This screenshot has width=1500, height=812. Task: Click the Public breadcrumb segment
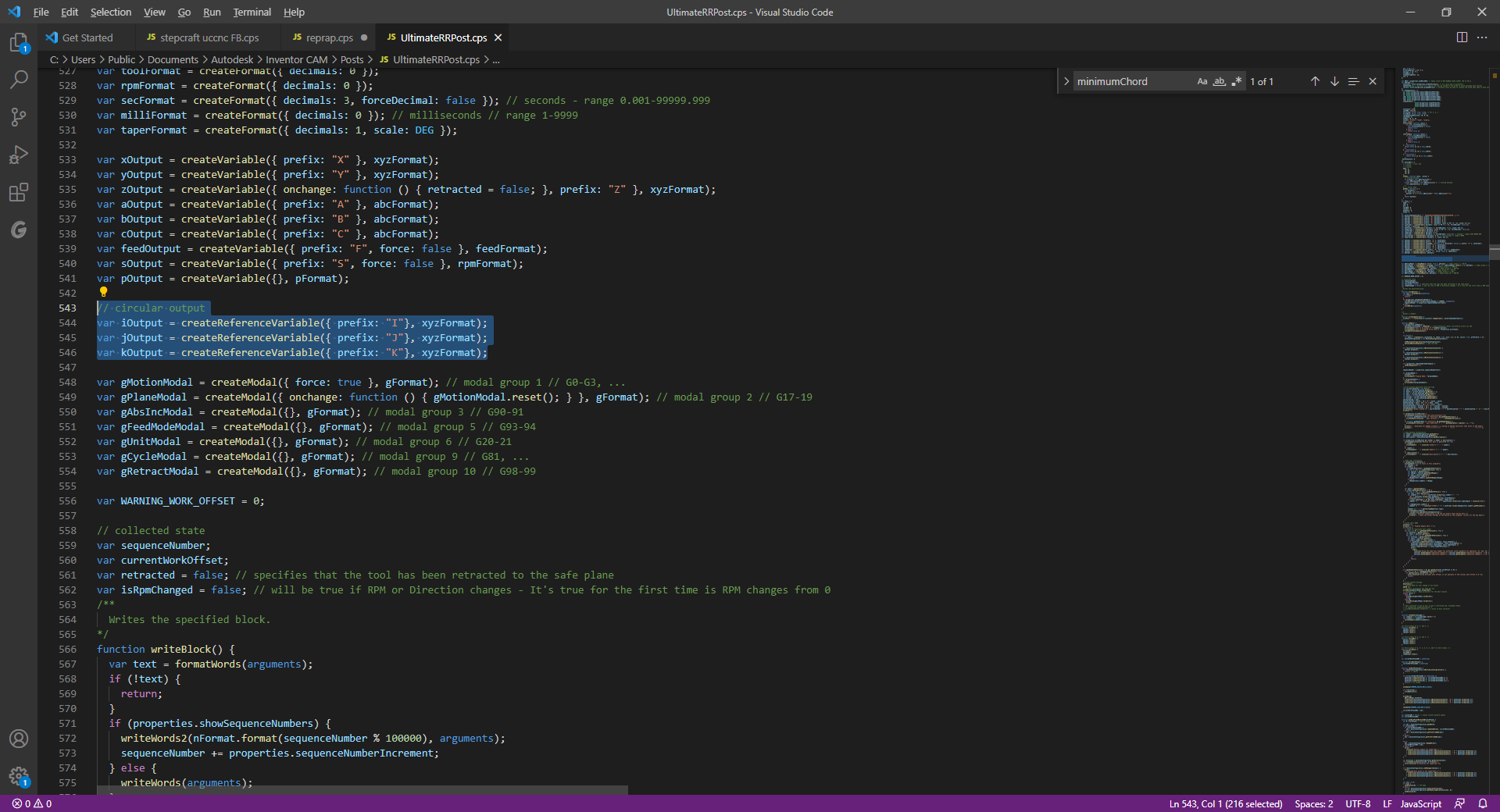[x=121, y=59]
